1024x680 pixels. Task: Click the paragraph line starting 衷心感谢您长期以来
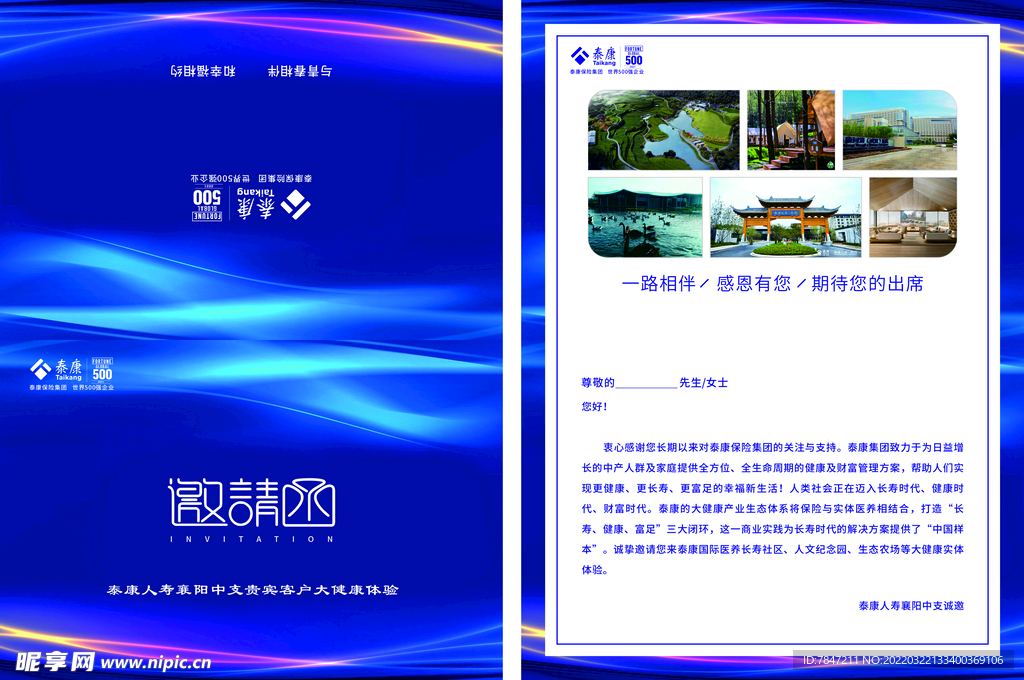[x=783, y=447]
